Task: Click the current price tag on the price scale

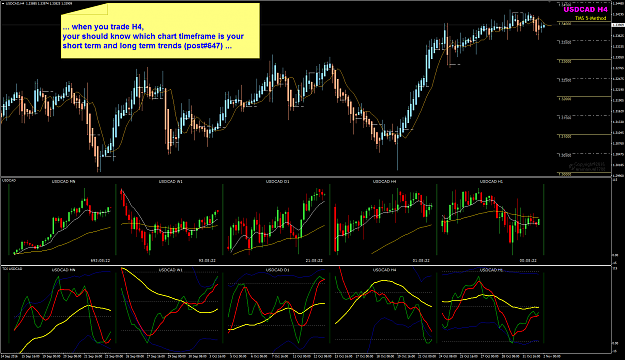Action: click(617, 25)
